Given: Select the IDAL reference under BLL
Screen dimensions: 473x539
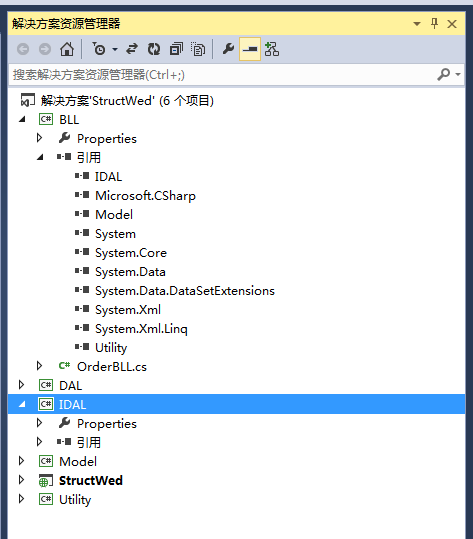Looking at the screenshot, I should pyautogui.click(x=109, y=177).
